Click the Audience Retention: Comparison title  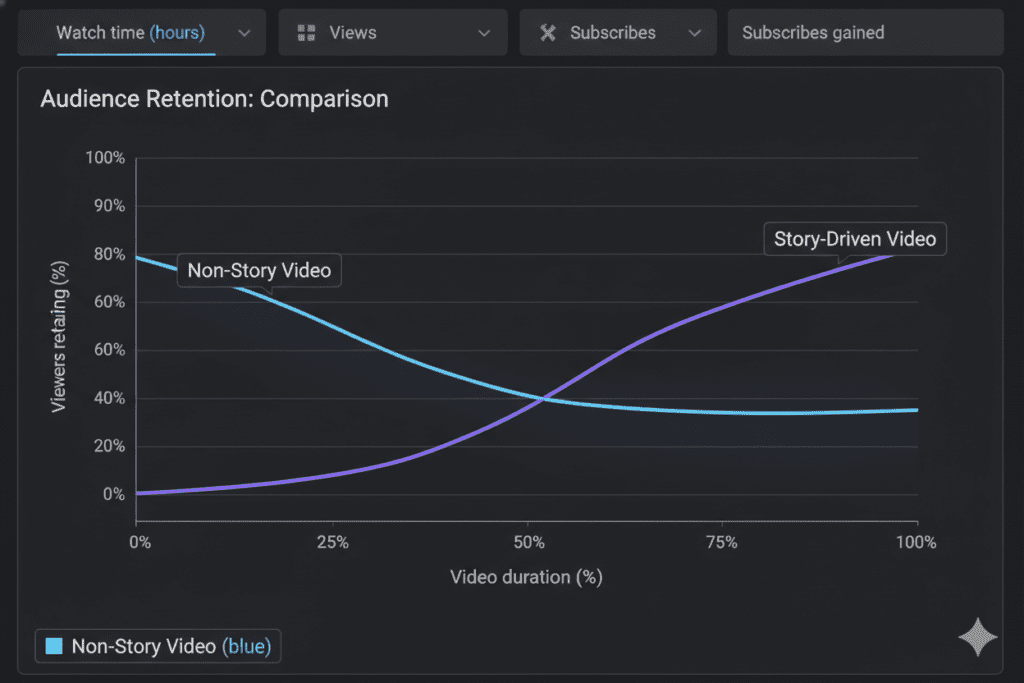214,99
